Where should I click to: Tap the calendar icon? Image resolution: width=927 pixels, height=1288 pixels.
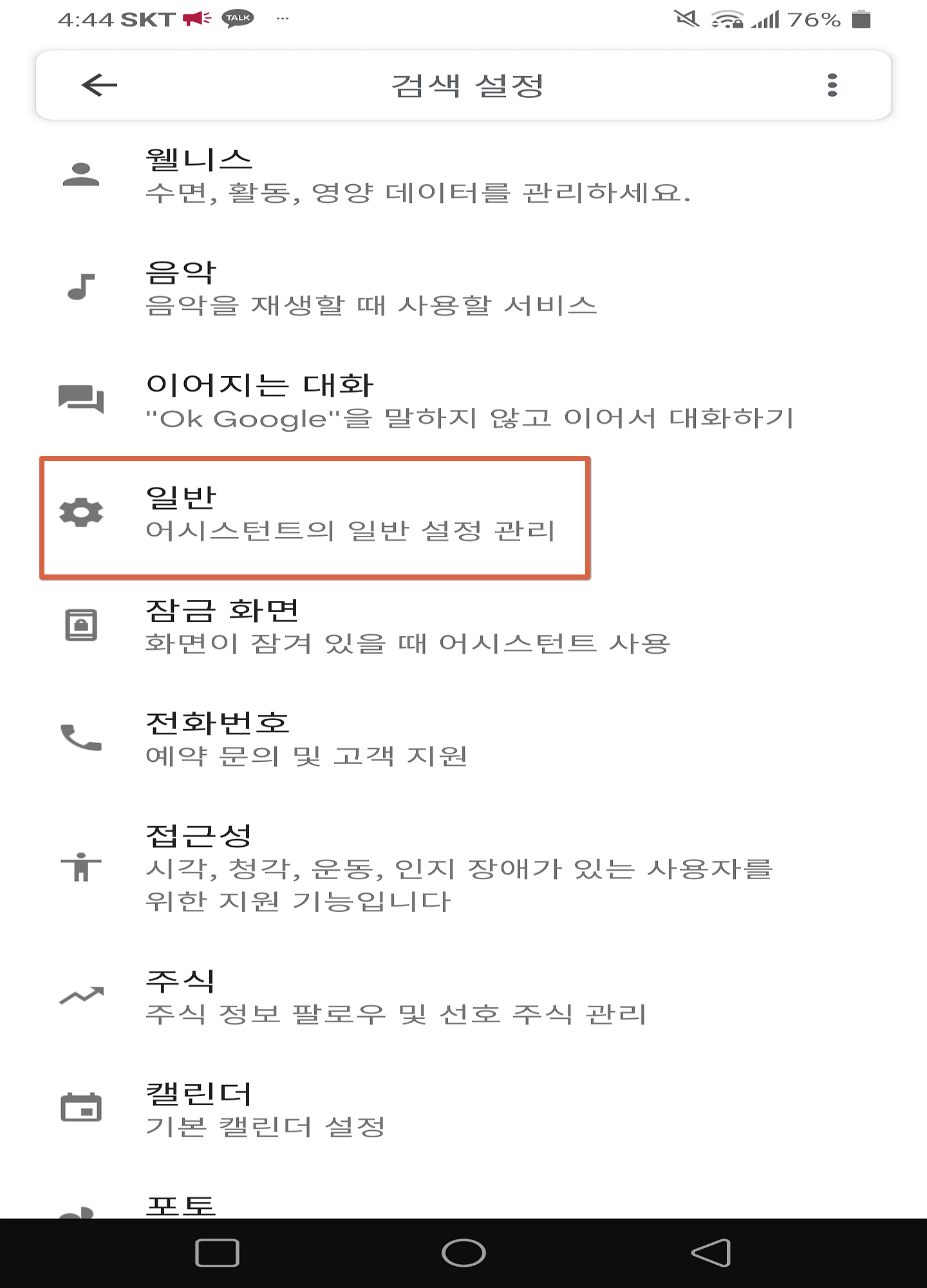pos(81,1108)
